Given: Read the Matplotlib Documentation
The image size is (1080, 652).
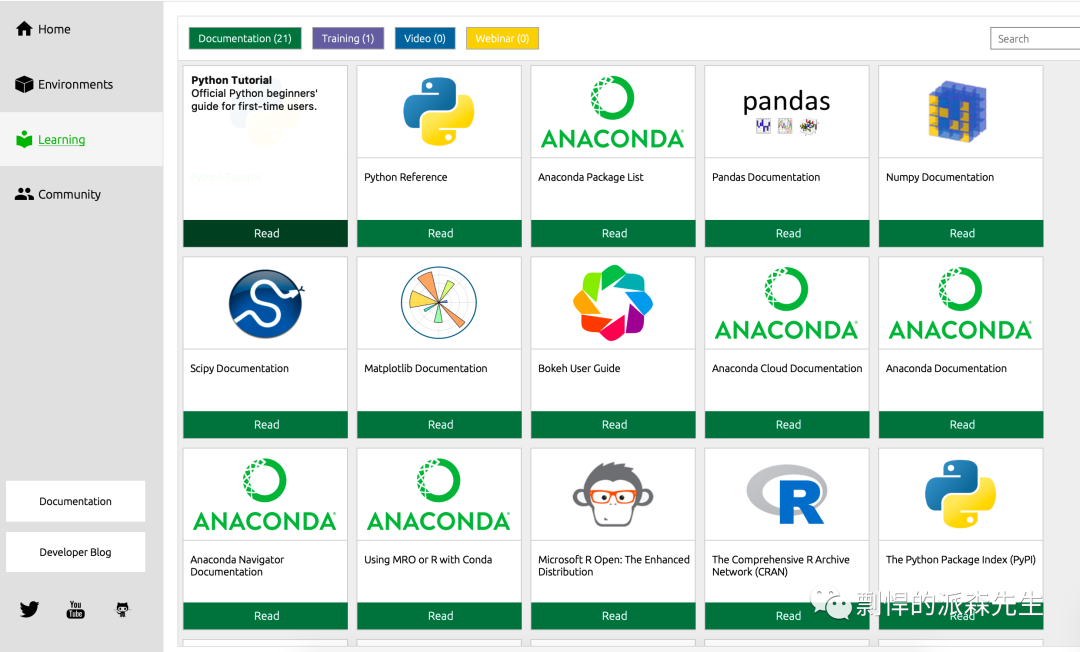Looking at the screenshot, I should 439,425.
